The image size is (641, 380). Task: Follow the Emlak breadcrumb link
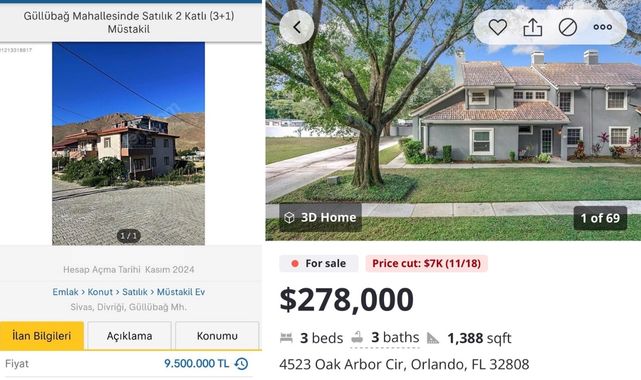pyautogui.click(x=65, y=292)
